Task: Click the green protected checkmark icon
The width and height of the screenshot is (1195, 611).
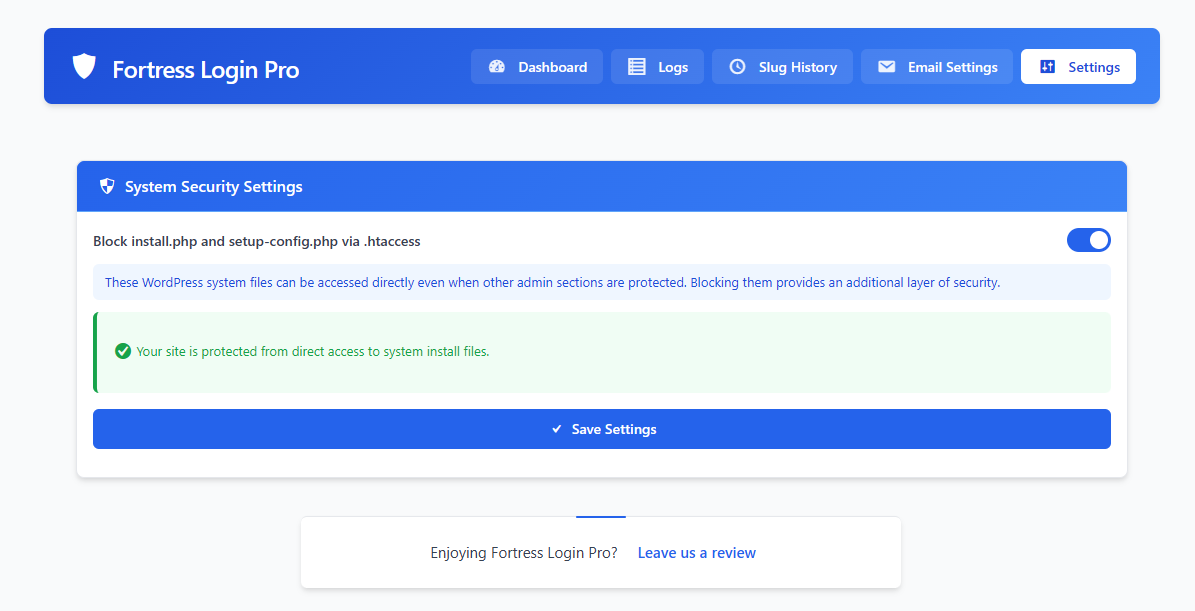Action: [123, 351]
